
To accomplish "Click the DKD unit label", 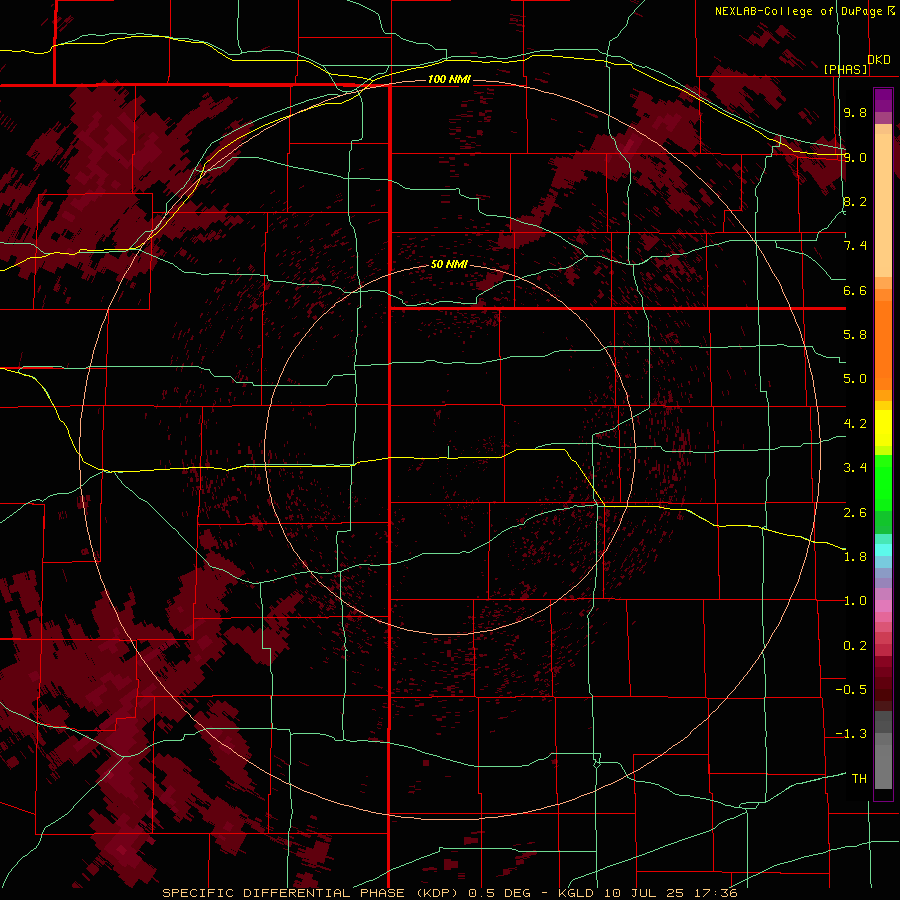I will pos(879,60).
